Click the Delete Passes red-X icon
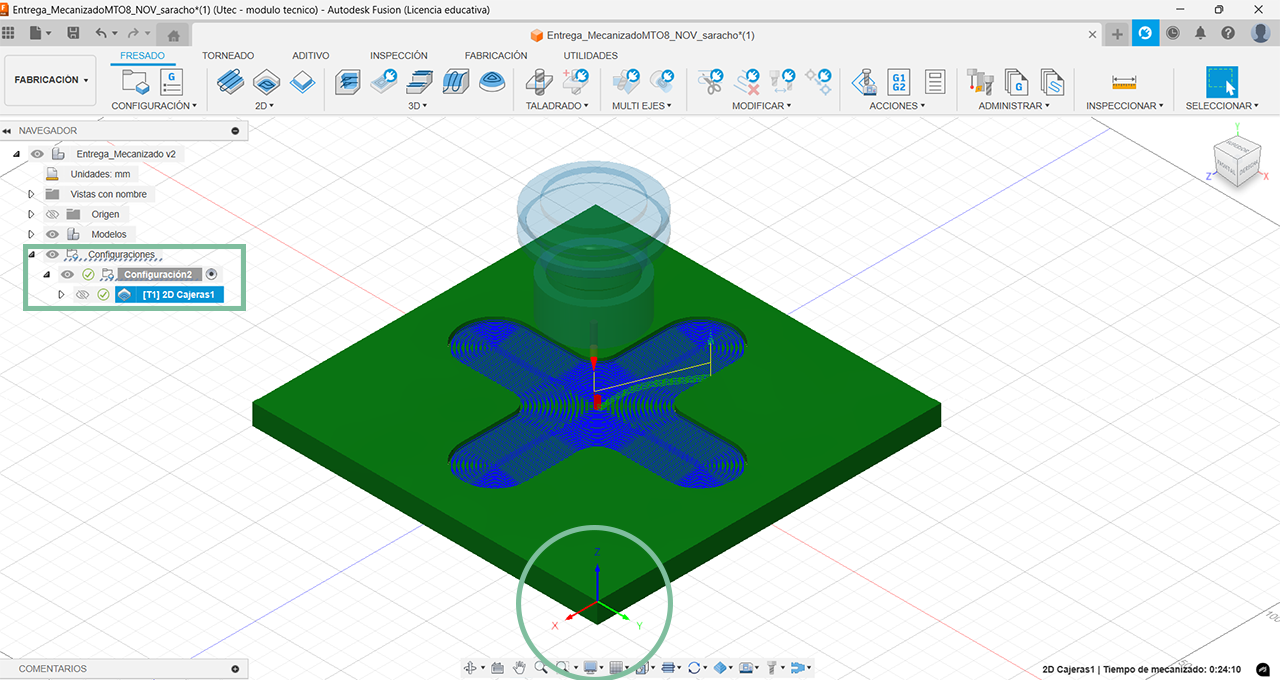 (x=747, y=82)
